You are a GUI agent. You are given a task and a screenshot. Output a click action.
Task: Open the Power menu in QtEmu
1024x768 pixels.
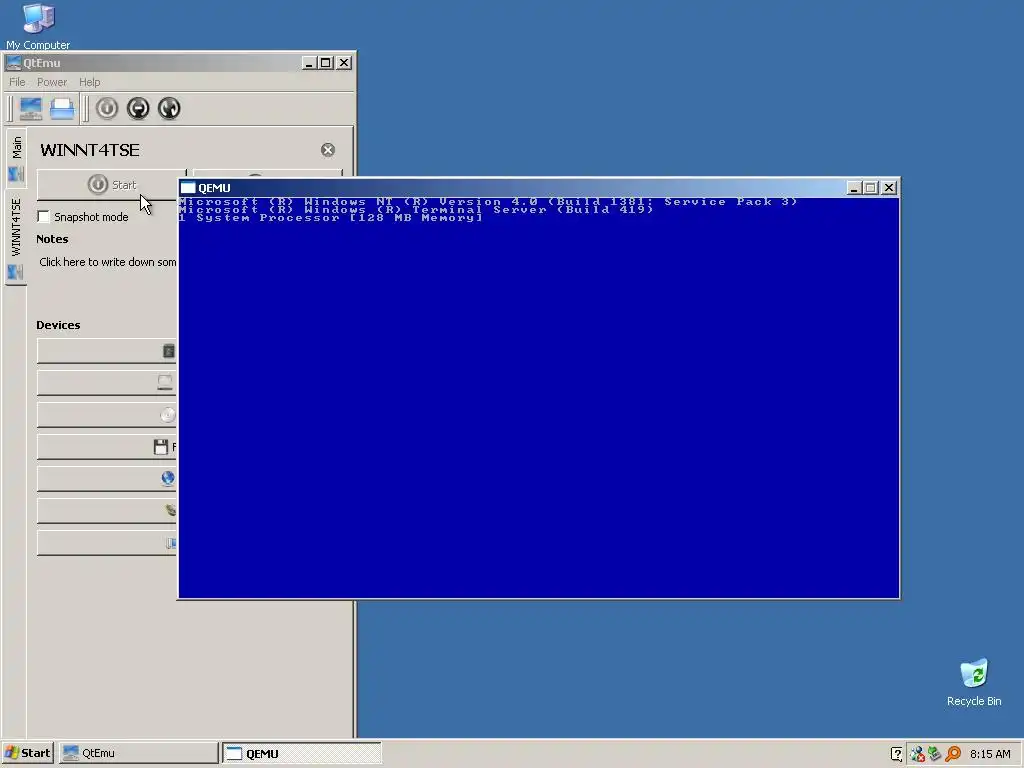52,82
